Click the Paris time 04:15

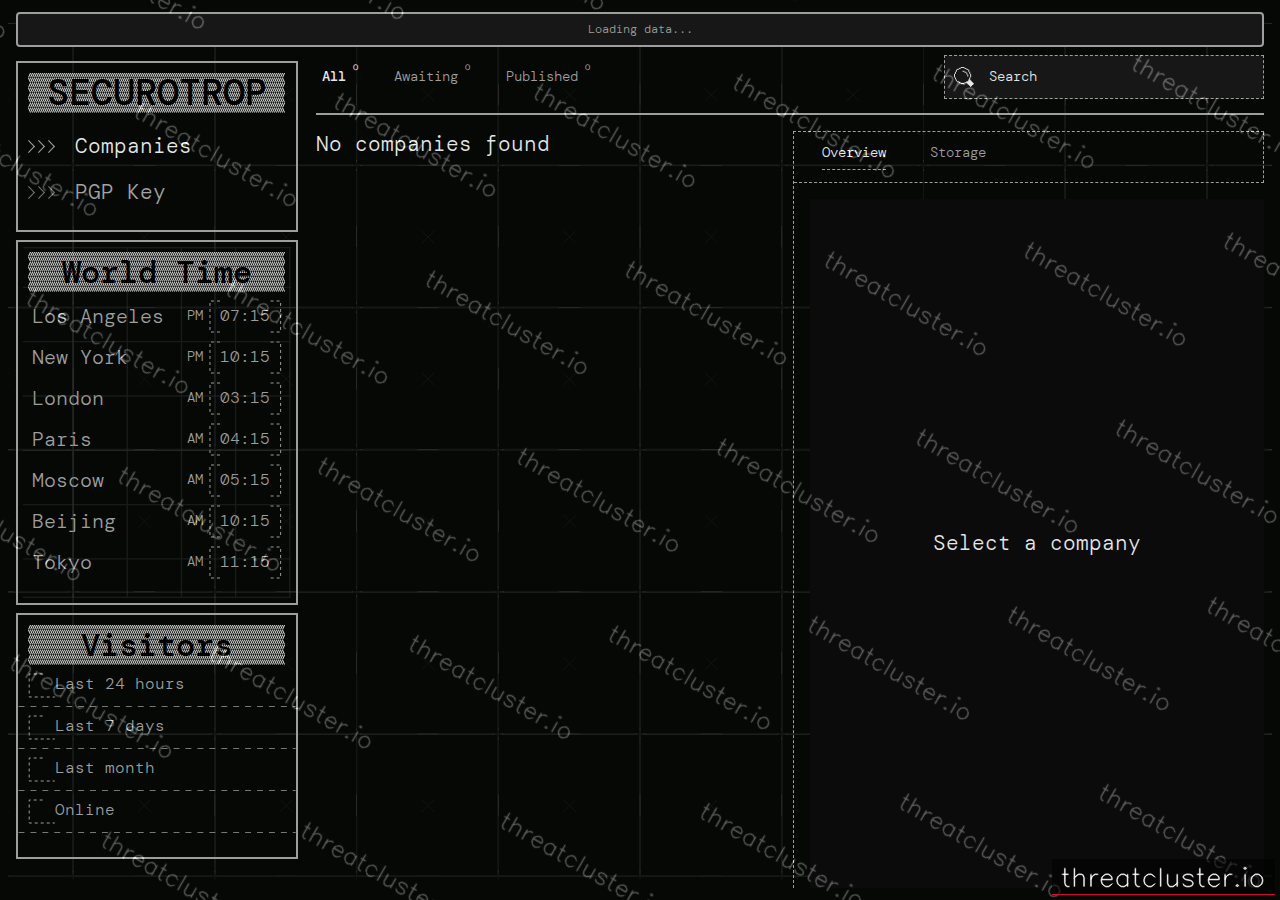point(245,439)
